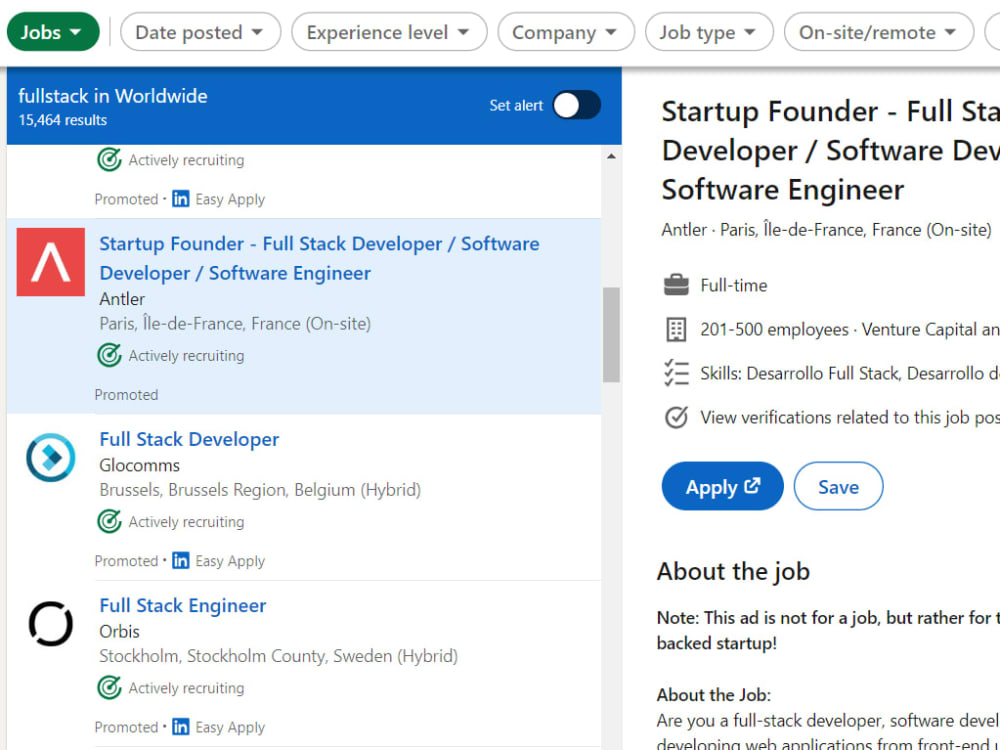Save this job with Save button
This screenshot has height=750, width=1000.
click(x=838, y=486)
